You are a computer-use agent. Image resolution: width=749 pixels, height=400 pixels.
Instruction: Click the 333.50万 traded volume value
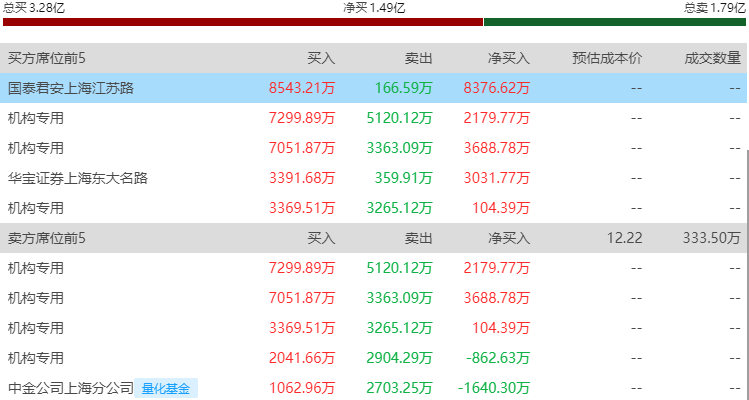click(712, 238)
